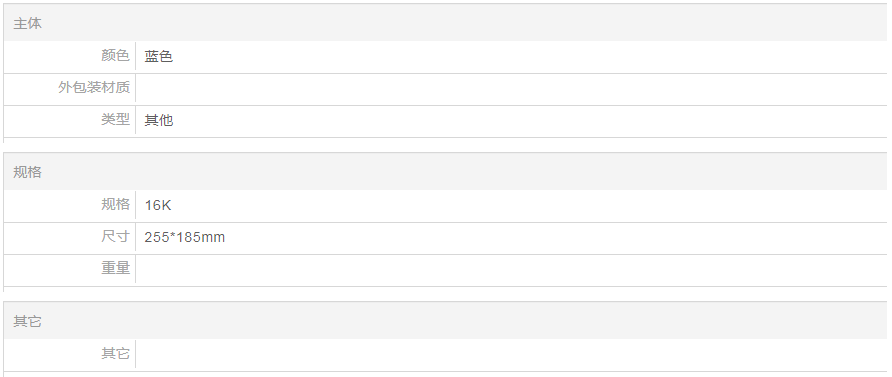Screen dimensions: 892x377
Task: Click the gray bar right of 主体 header
Action: (464, 24)
